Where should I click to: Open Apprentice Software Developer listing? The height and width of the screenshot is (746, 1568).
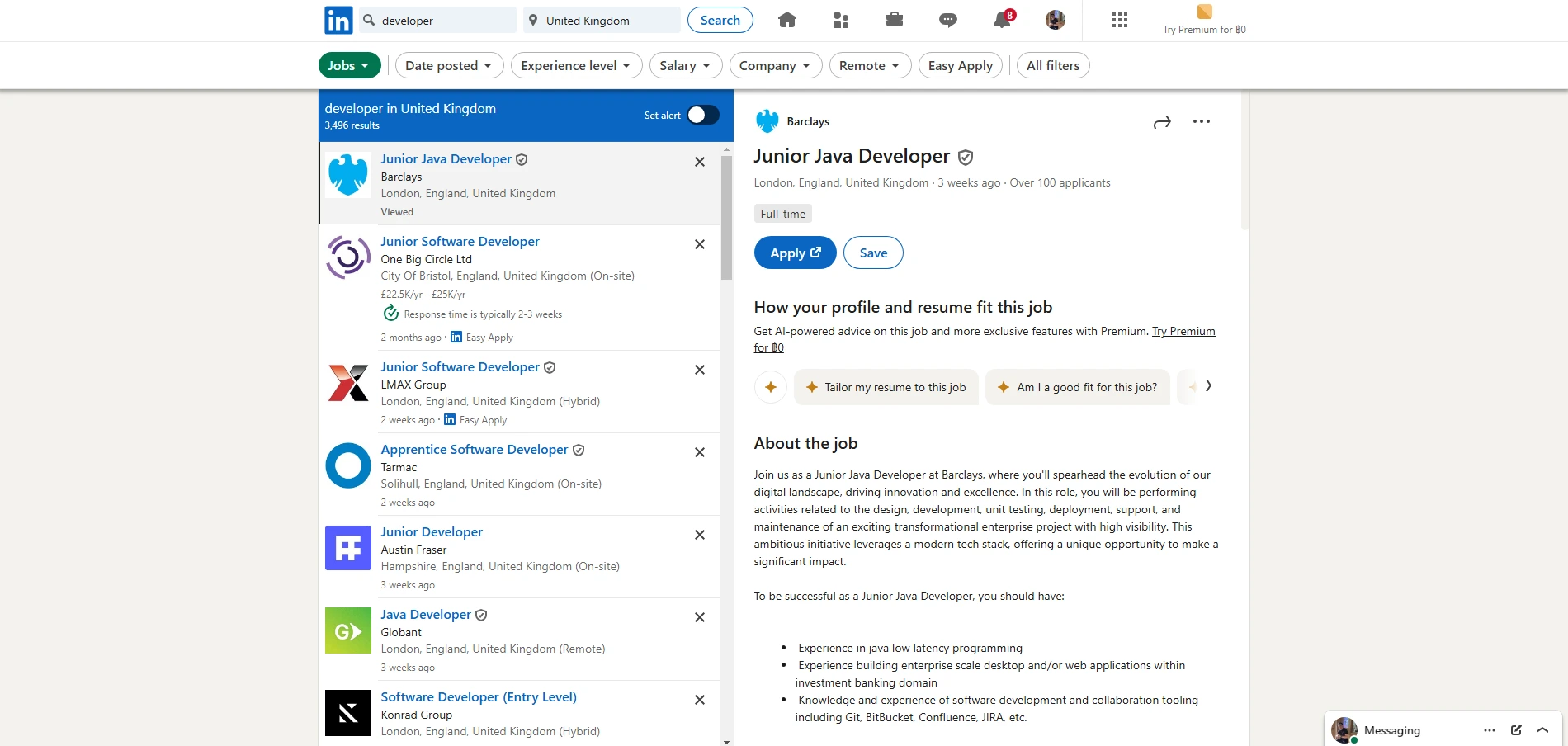click(475, 449)
